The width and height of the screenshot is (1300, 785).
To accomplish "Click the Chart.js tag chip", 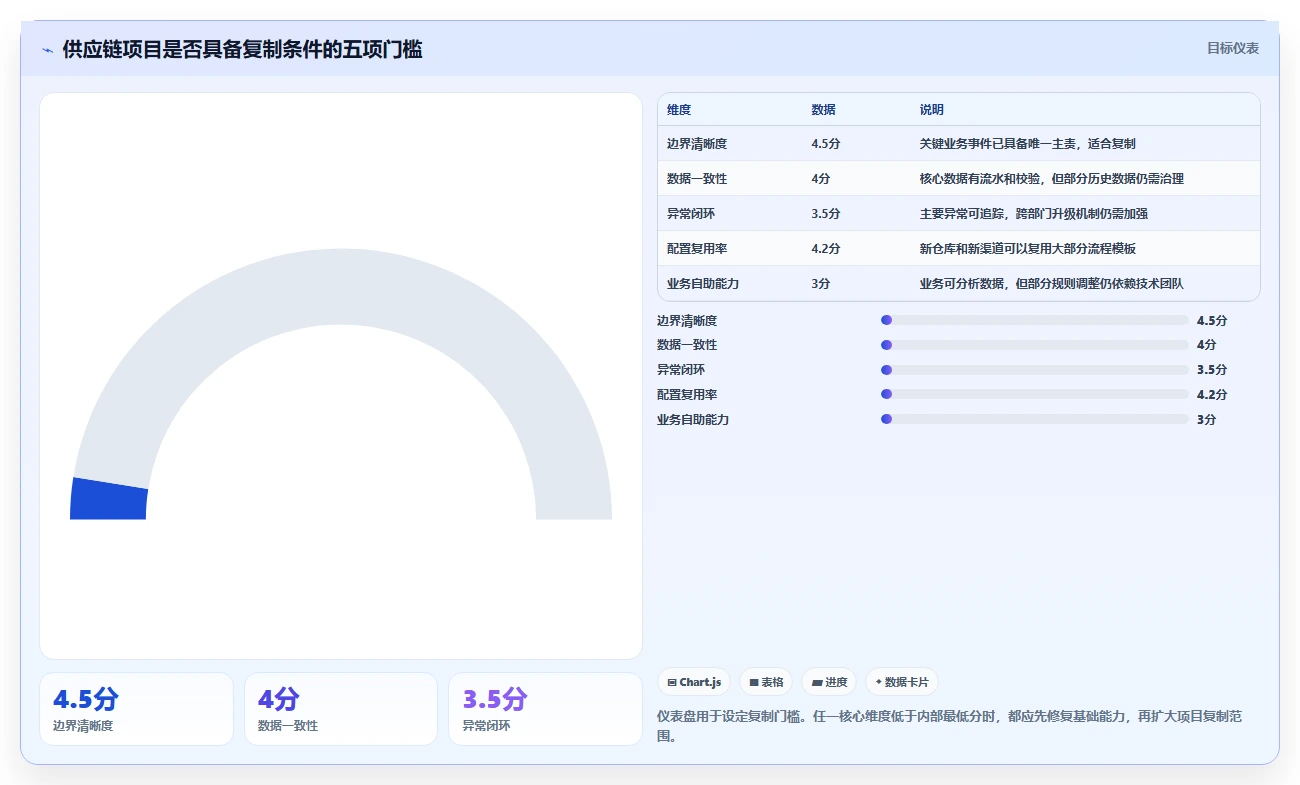I will pos(694,682).
